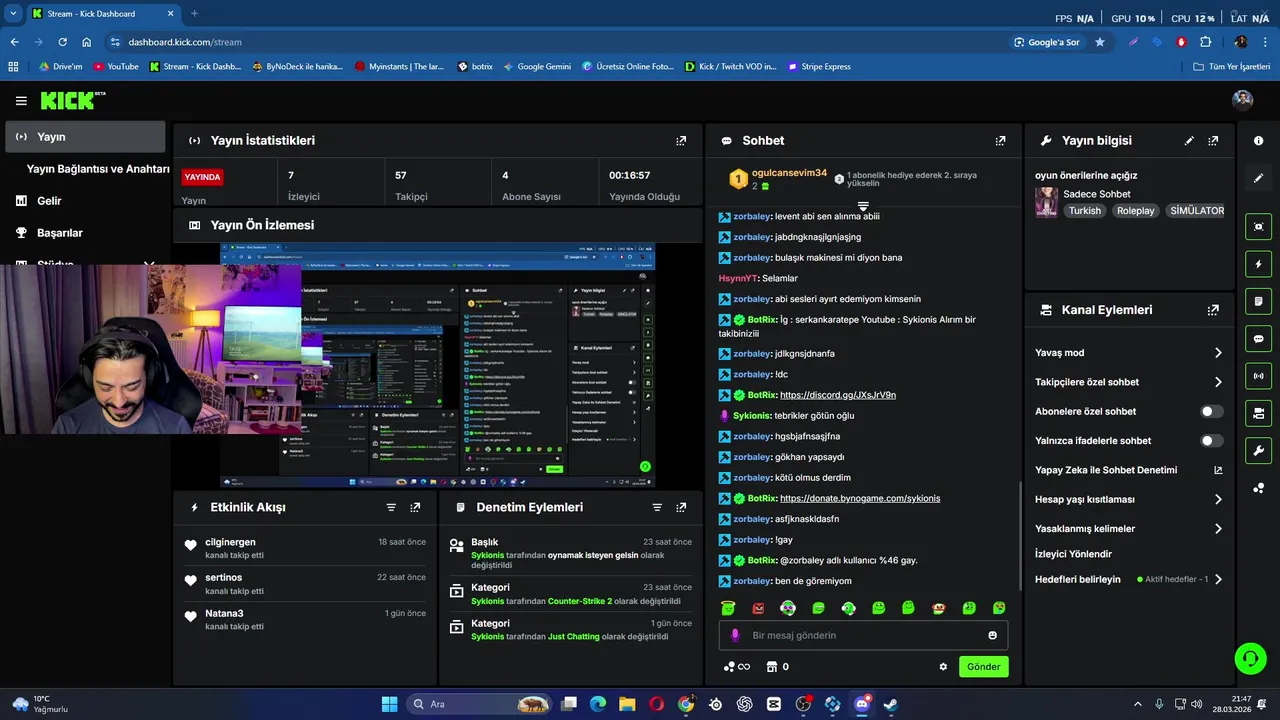Open the emoji picker in message box
Image resolution: width=1280 pixels, height=720 pixels.
coord(992,635)
